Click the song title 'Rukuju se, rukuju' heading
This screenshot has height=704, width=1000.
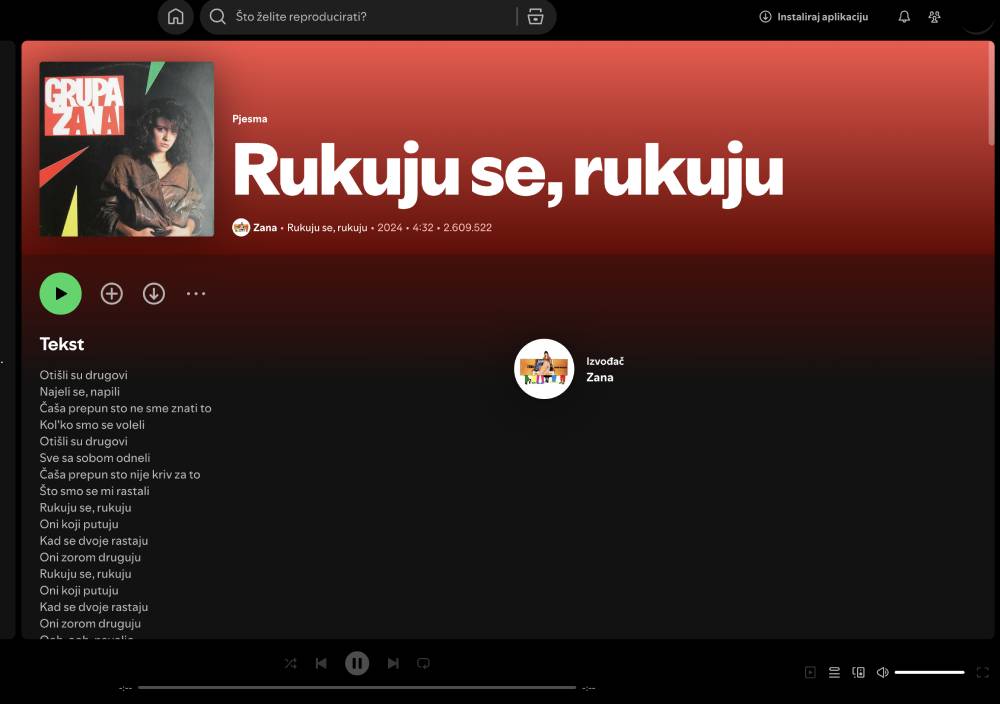[x=508, y=172]
